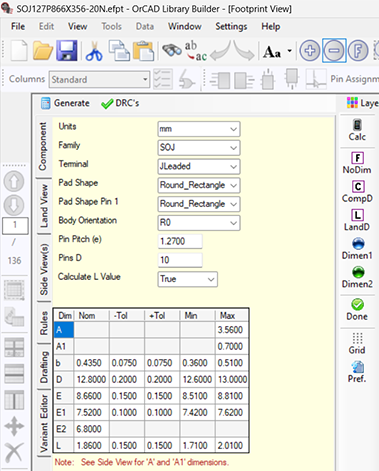This screenshot has width=379, height=471.
Task: Open the Help menu
Action: (x=270, y=26)
